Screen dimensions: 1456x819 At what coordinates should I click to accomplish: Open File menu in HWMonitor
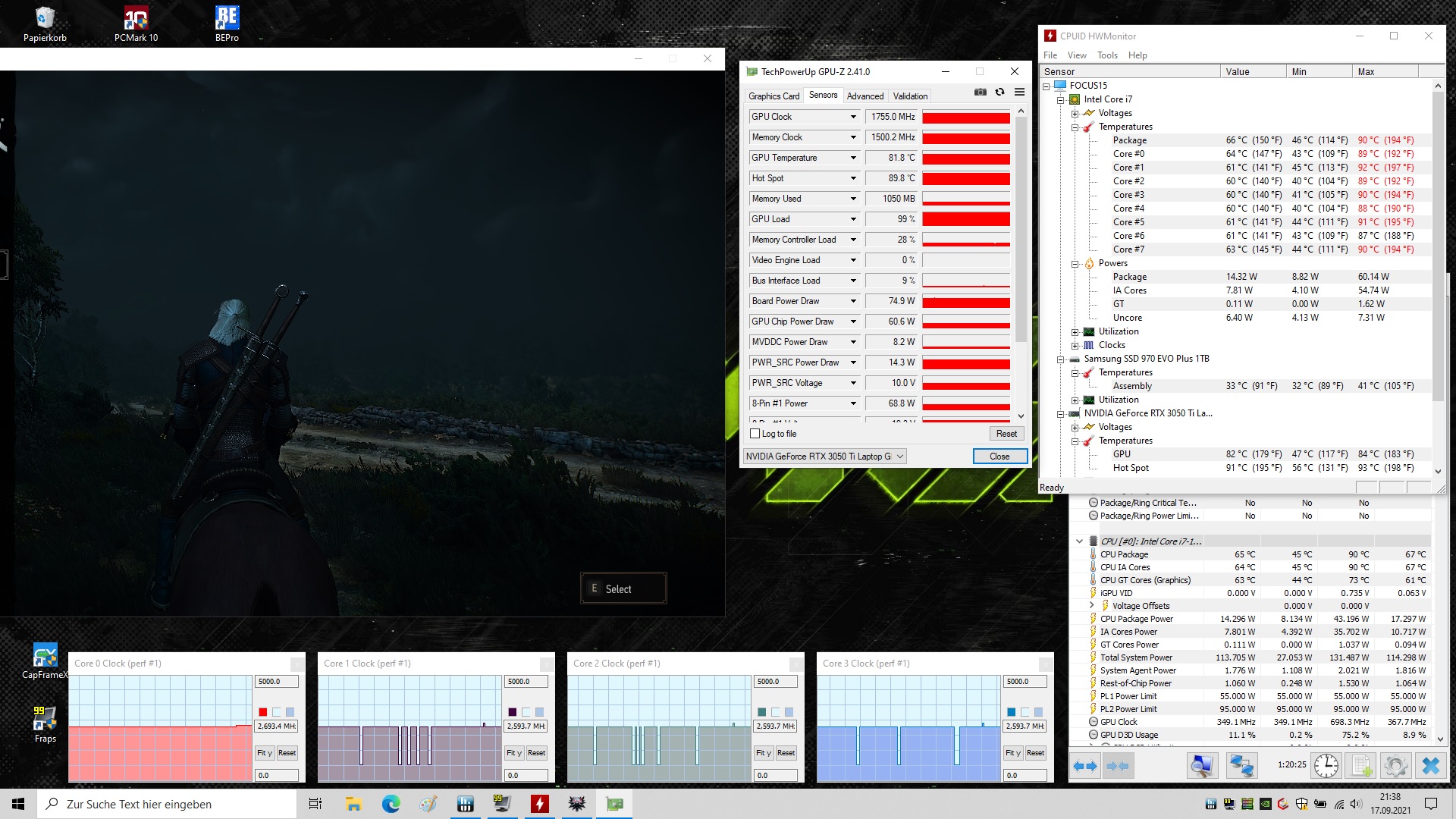pyautogui.click(x=1050, y=55)
